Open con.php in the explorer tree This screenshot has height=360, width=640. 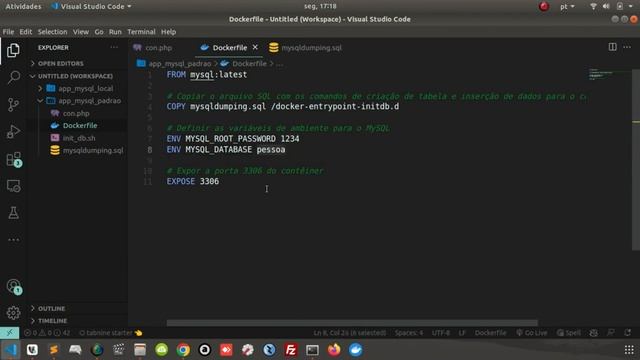point(76,113)
